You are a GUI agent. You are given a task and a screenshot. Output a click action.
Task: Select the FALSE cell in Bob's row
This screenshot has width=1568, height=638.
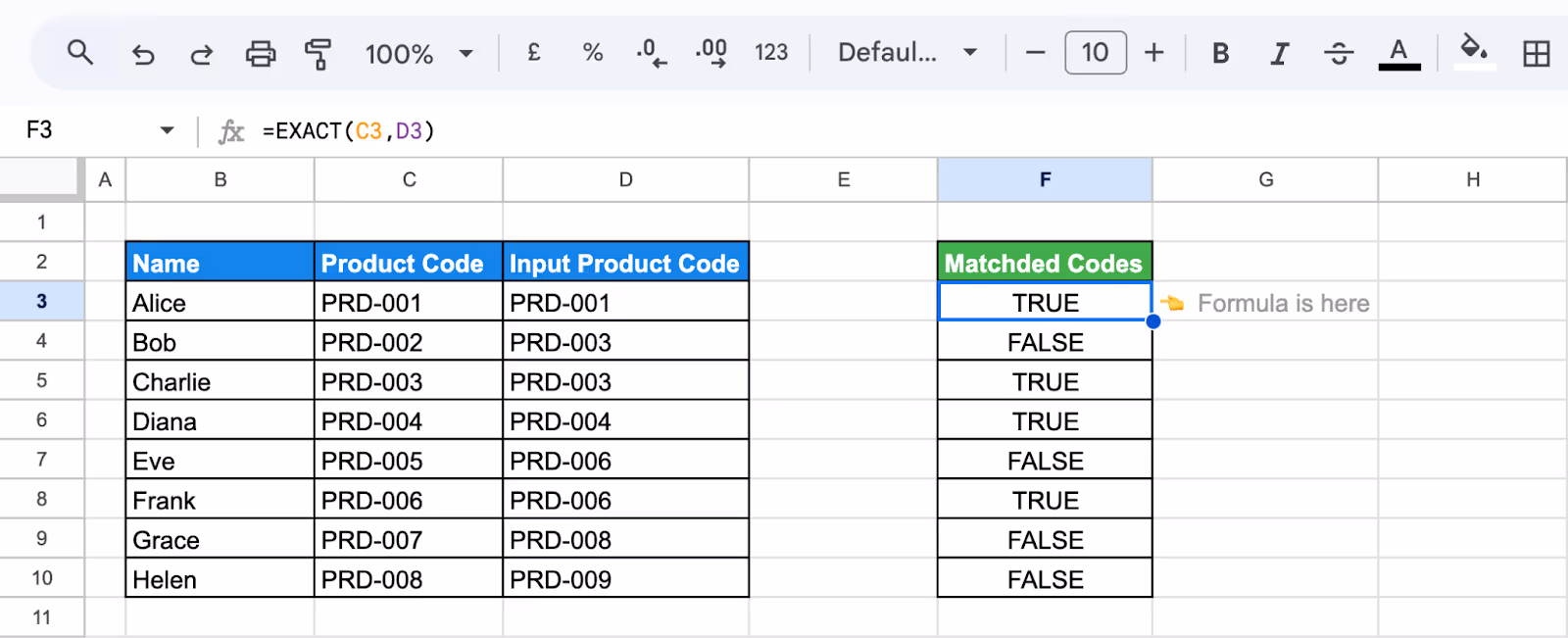pyautogui.click(x=1045, y=342)
